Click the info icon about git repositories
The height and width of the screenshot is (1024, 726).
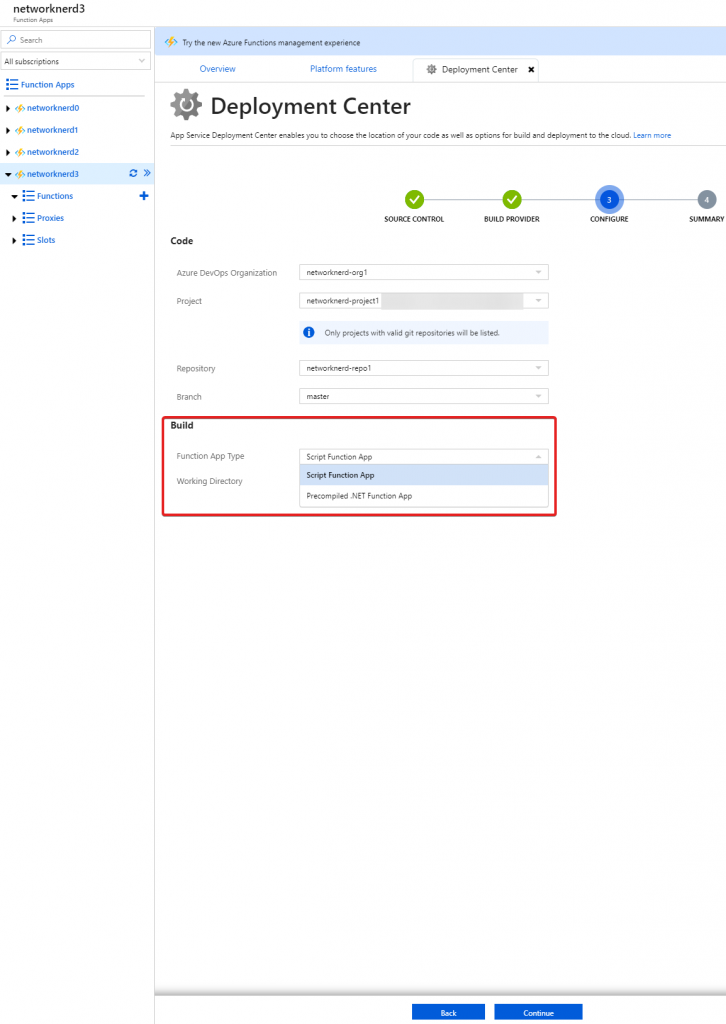click(x=309, y=332)
